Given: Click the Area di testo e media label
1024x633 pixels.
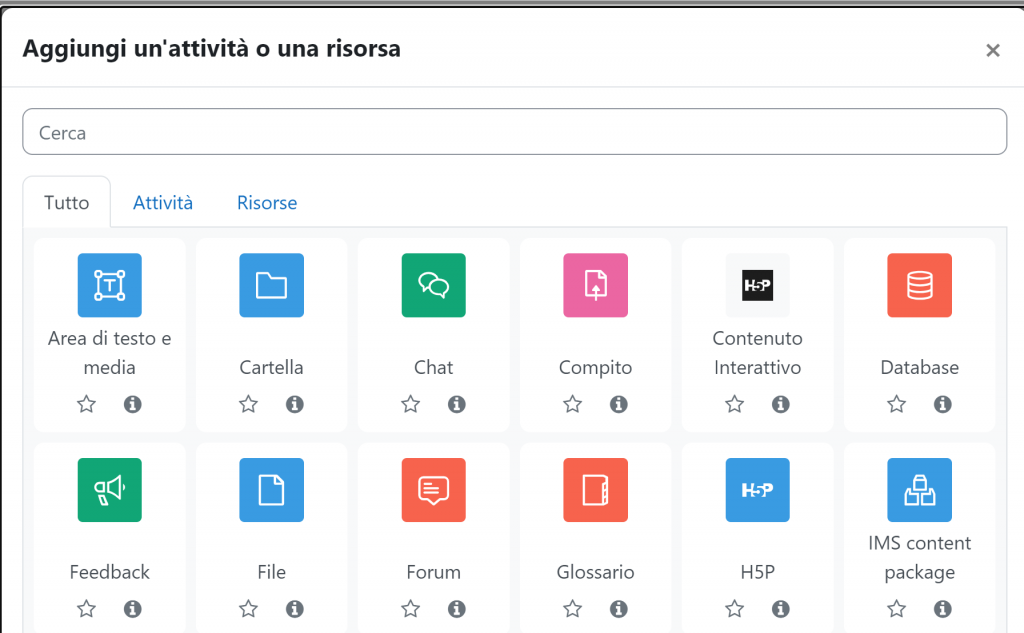Looking at the screenshot, I should 110,353.
